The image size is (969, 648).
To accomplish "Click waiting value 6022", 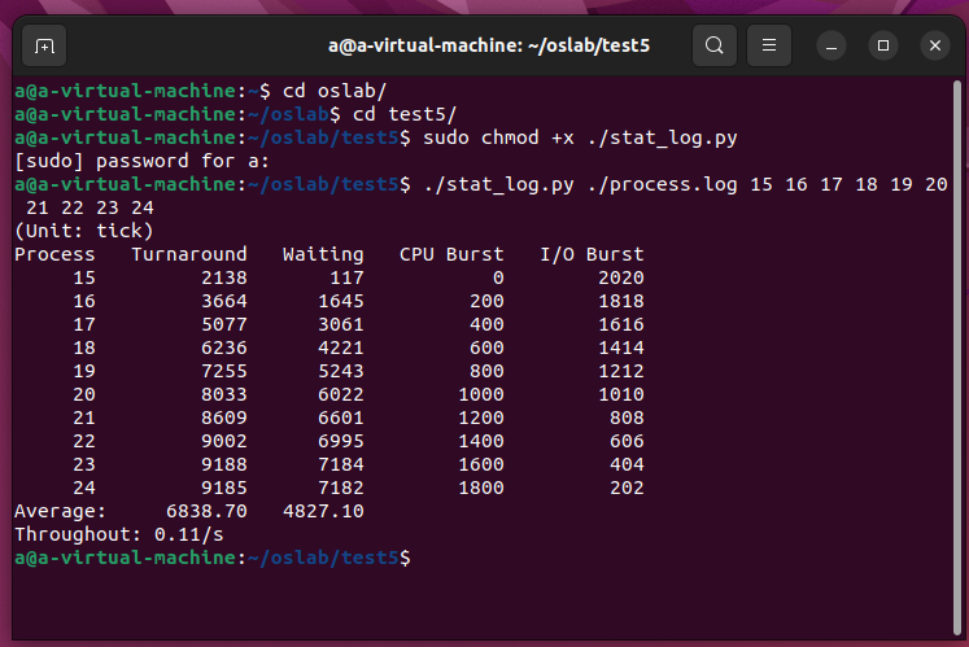I will [341, 395].
